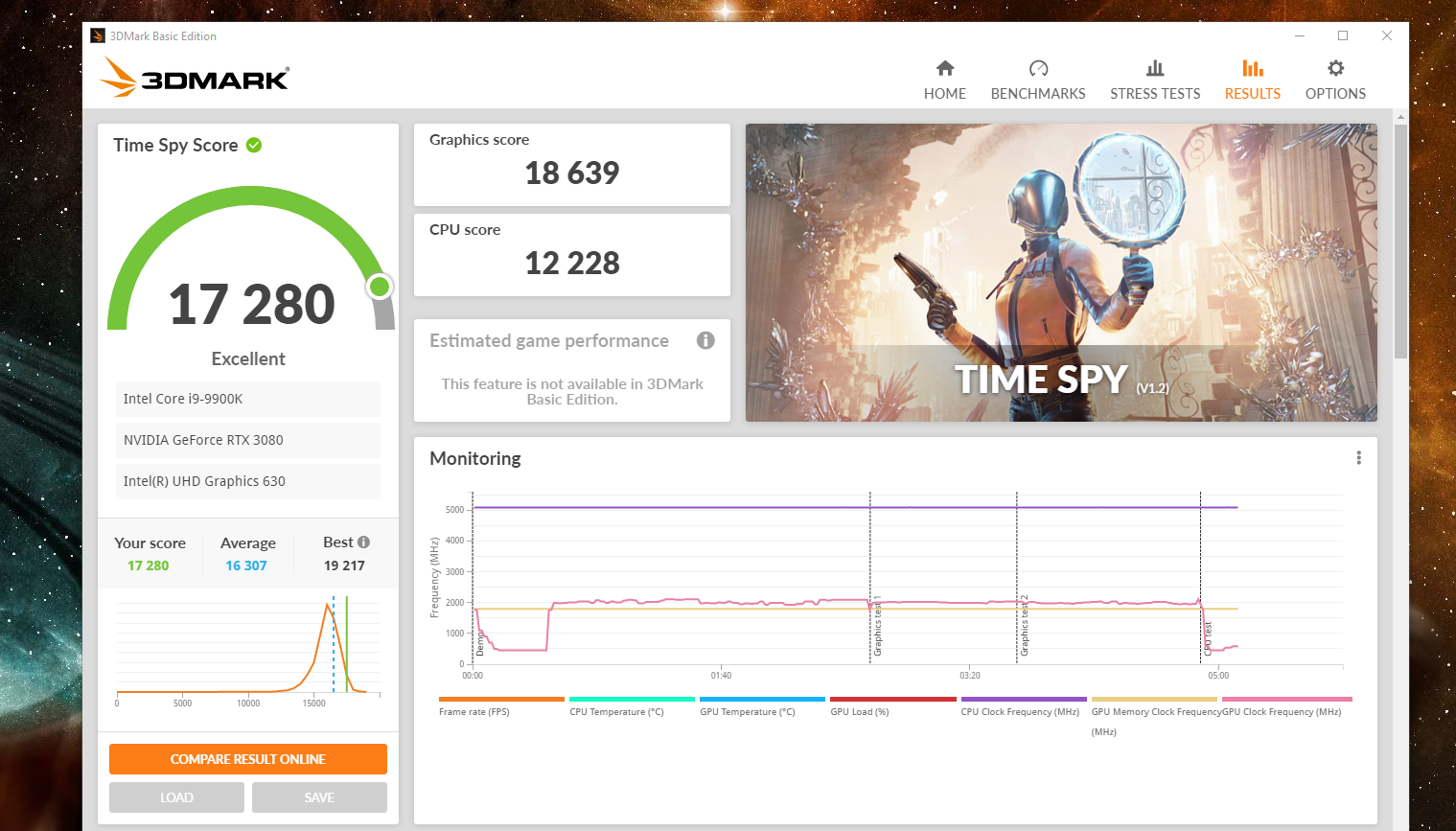Click the stress tests bar-chart icon
This screenshot has height=831, width=1456.
coord(1155,68)
